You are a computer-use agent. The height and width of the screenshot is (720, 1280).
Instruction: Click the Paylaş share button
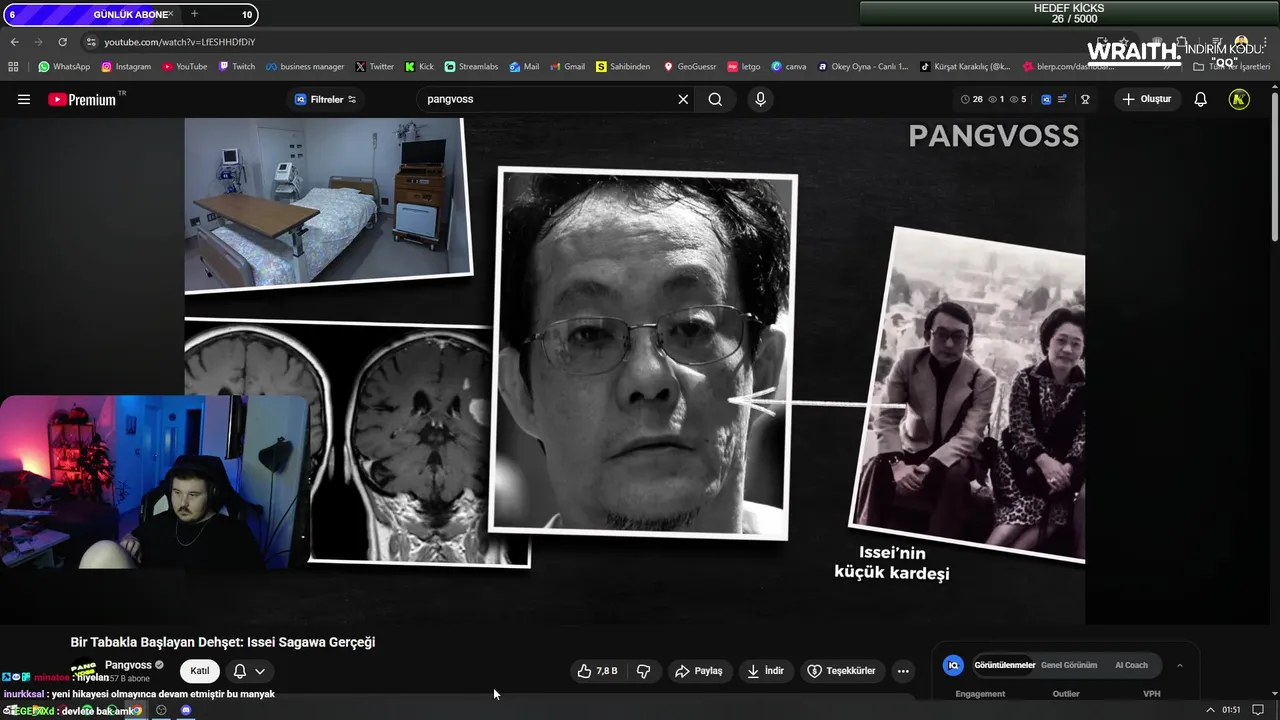pyautogui.click(x=699, y=671)
